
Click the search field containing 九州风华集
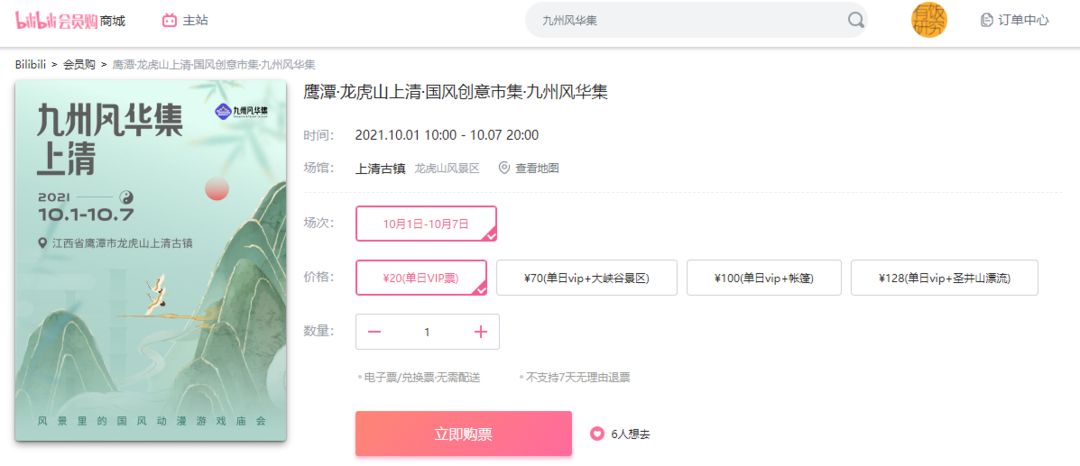point(696,20)
